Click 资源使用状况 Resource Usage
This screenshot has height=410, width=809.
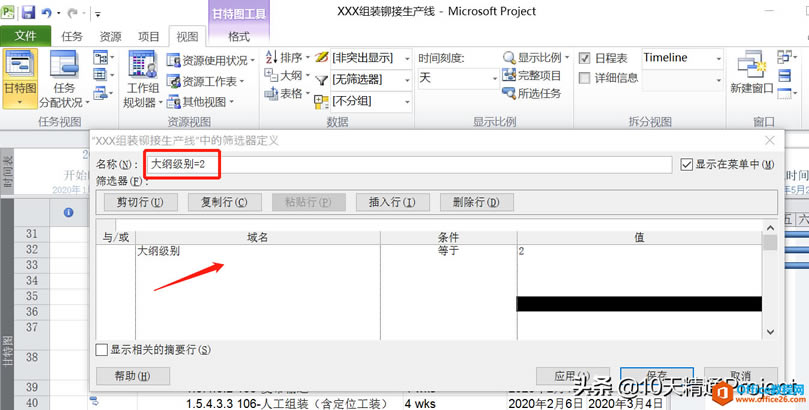point(211,60)
